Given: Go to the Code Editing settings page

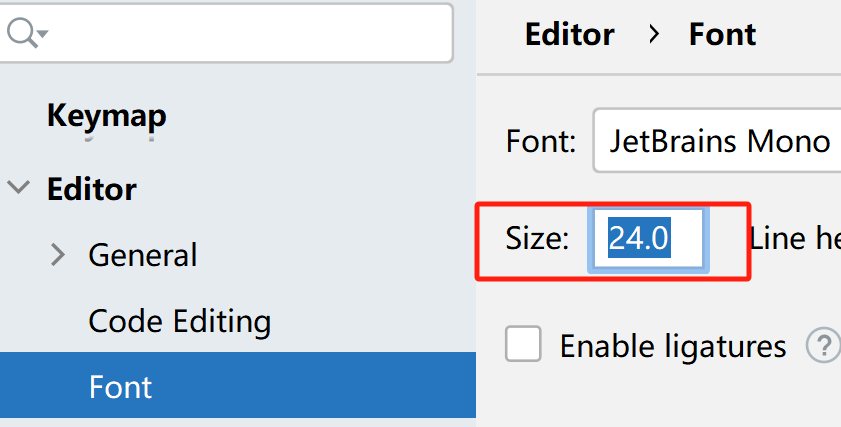Looking at the screenshot, I should [179, 321].
